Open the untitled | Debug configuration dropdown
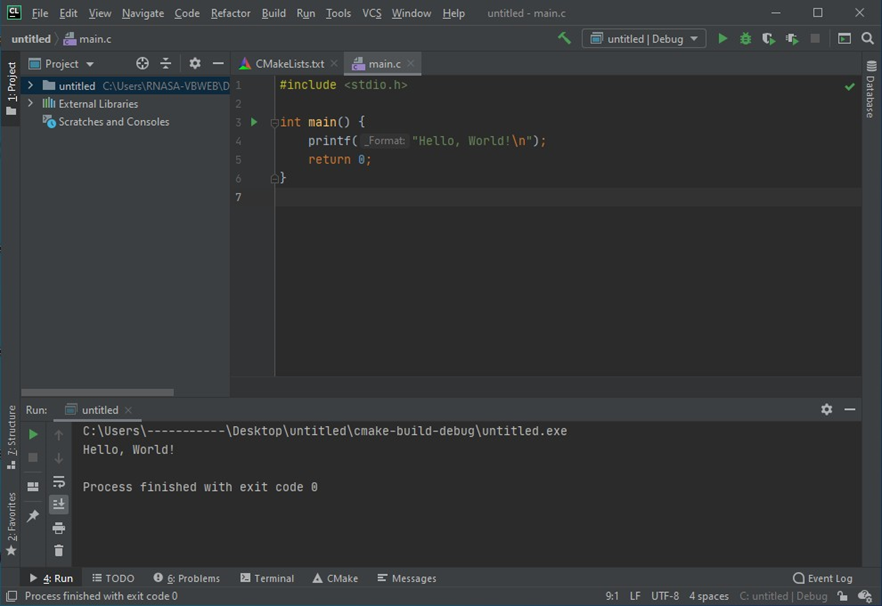 [644, 38]
